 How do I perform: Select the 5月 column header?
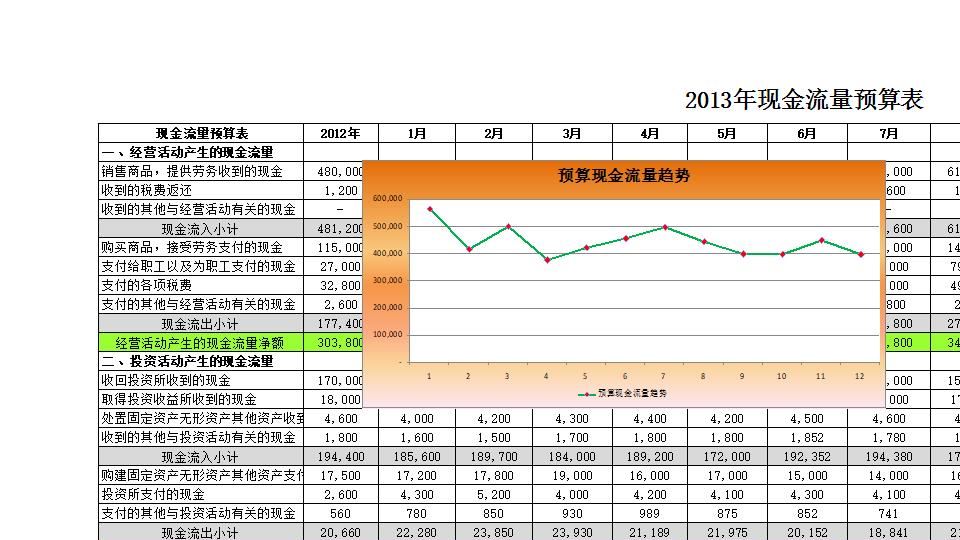point(727,133)
